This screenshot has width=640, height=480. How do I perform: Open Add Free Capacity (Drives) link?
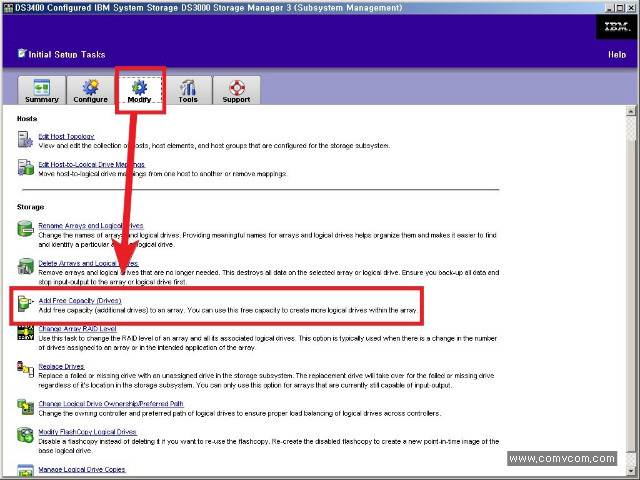pos(80,301)
